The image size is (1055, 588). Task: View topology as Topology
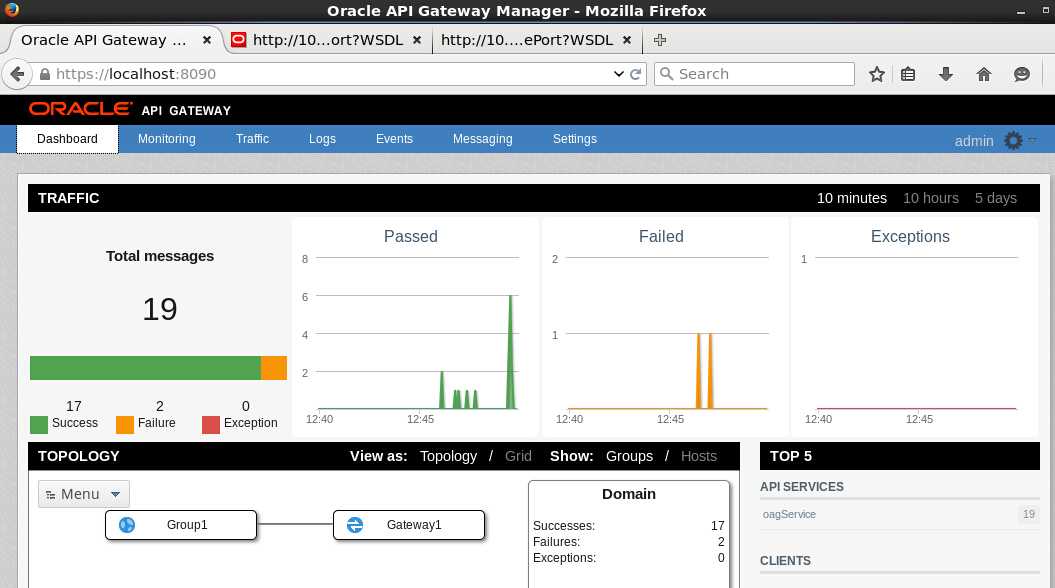[448, 456]
